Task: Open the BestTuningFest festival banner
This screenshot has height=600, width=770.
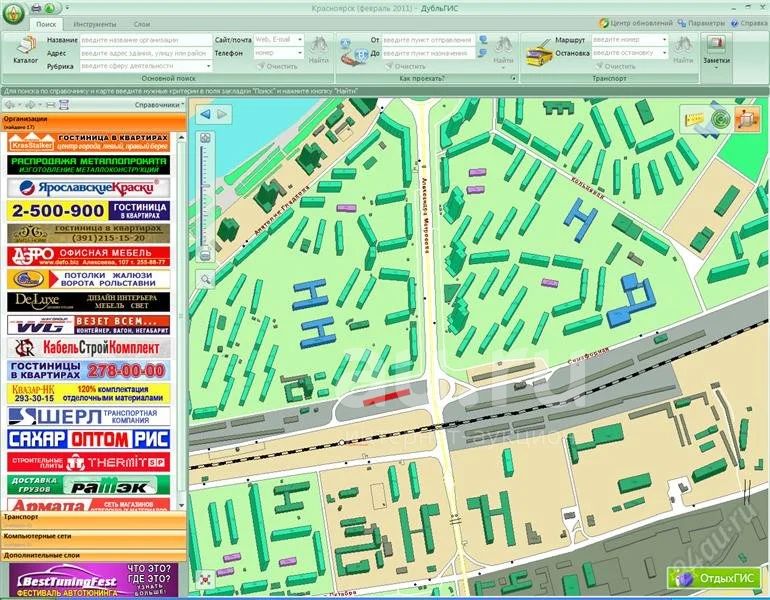Action: (x=93, y=579)
